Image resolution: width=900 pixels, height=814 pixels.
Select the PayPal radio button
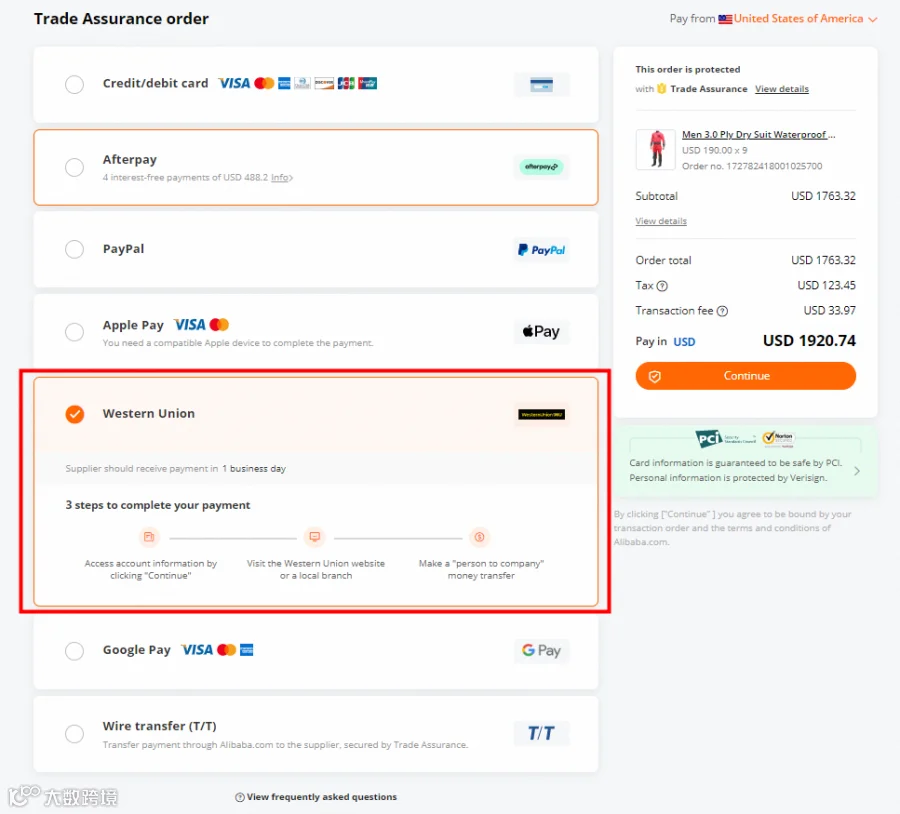75,249
